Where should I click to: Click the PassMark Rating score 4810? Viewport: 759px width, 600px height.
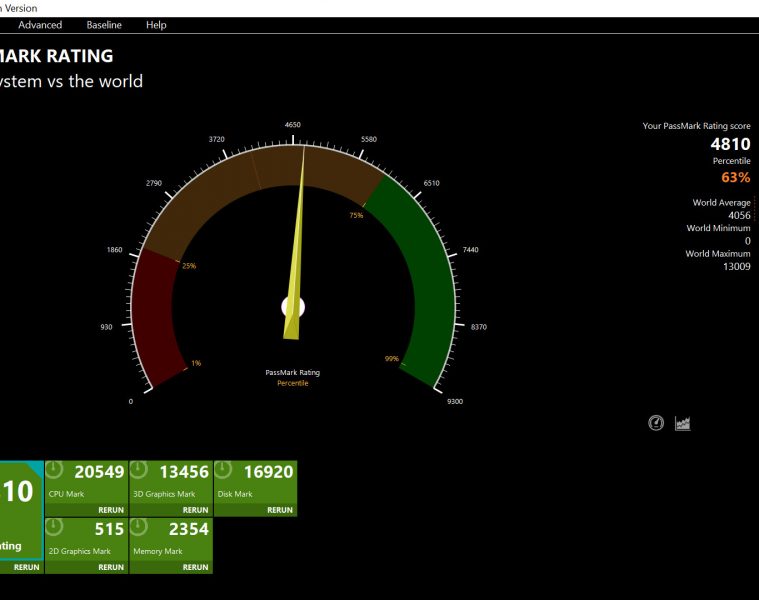730,144
